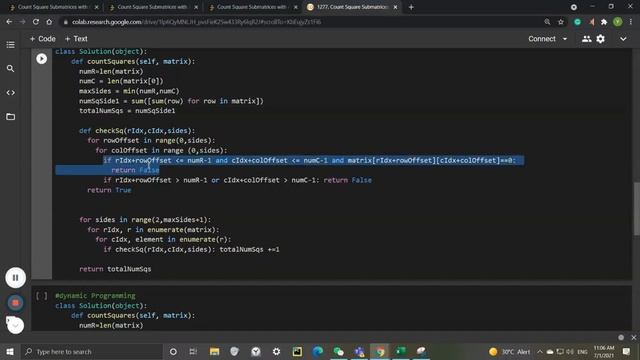Open the Chrome profile avatar

(x=618, y=22)
